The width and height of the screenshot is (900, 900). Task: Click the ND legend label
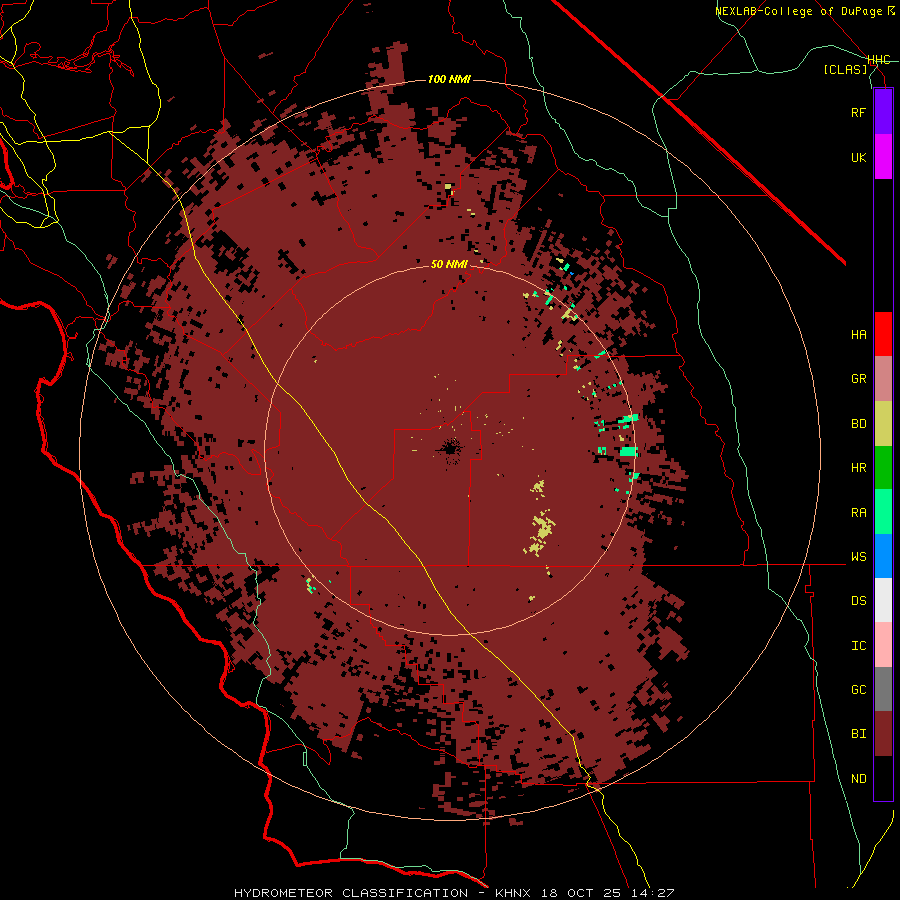[x=858, y=779]
